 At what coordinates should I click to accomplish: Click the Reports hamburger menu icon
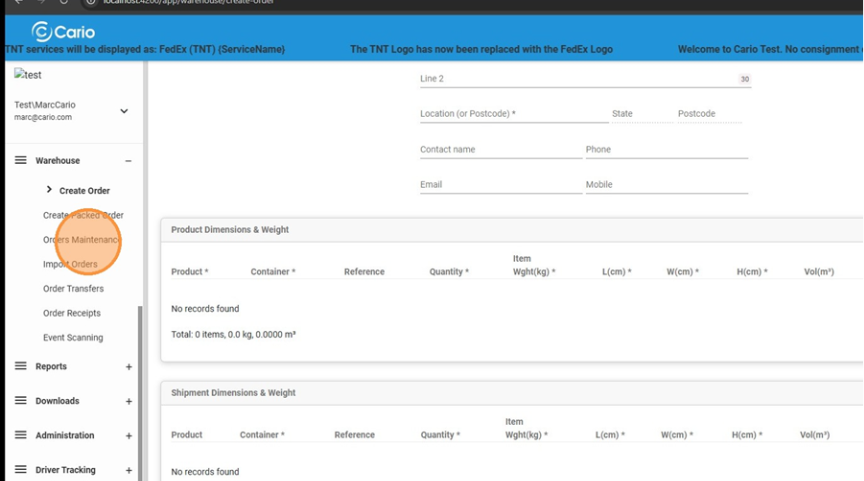click(x=20, y=366)
